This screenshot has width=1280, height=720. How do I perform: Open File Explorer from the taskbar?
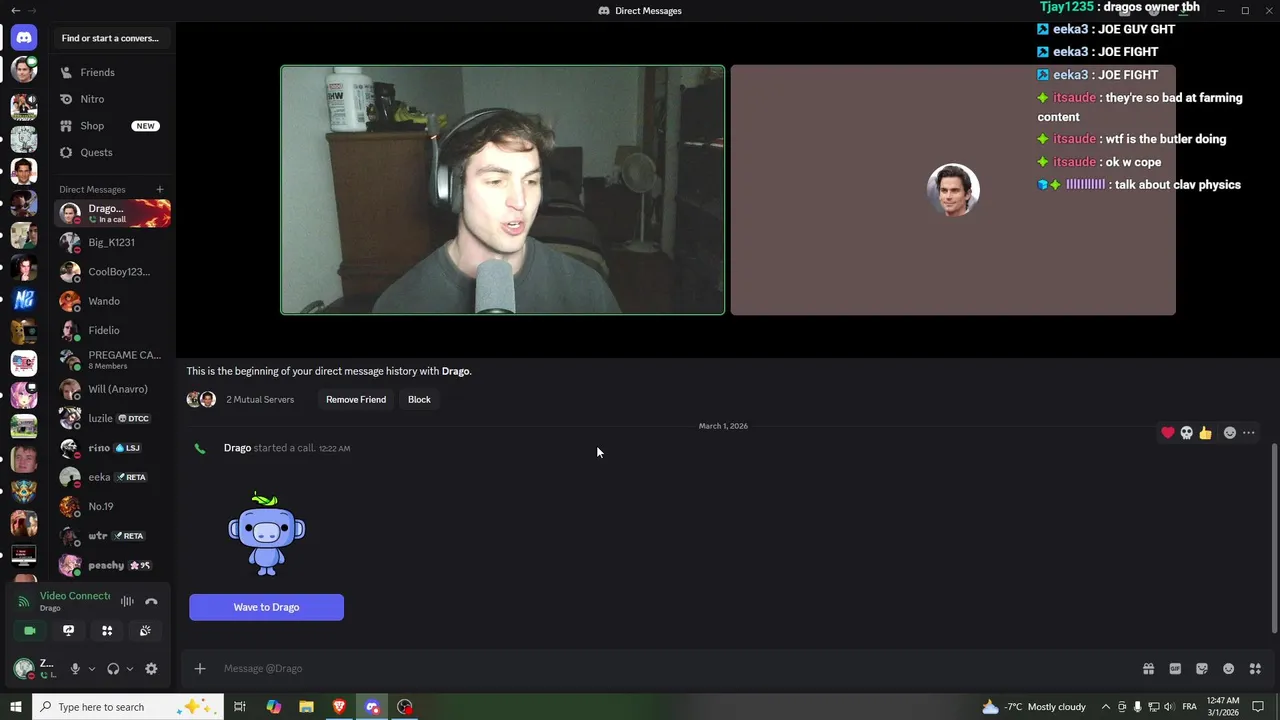click(306, 707)
